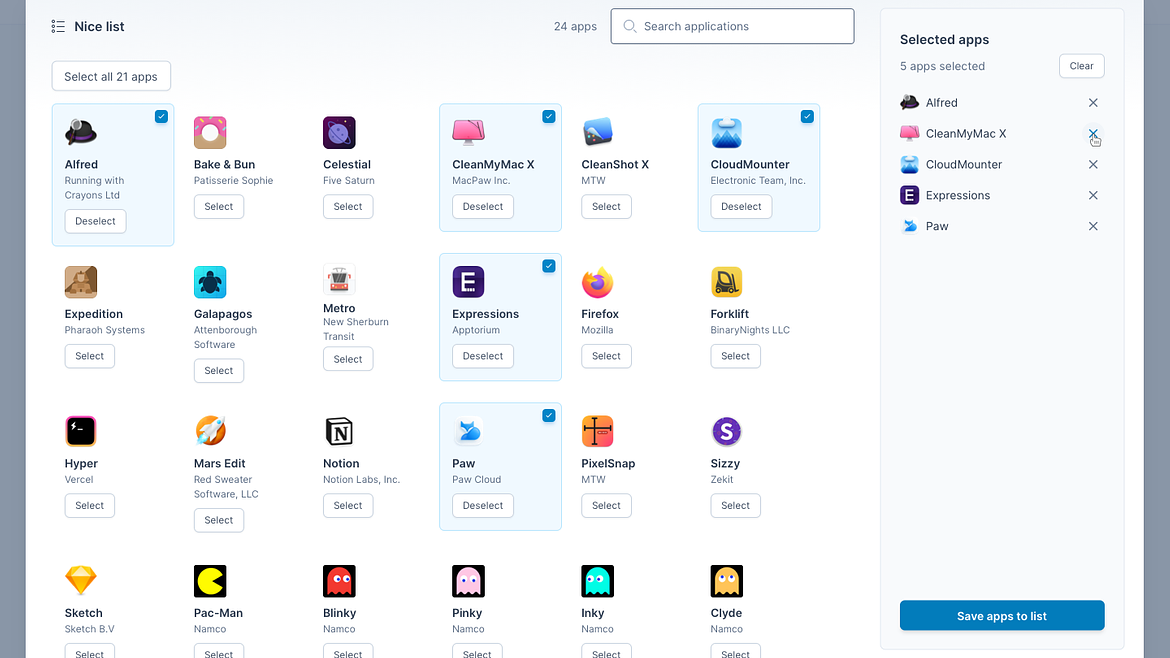Click the Pac-Man app icon
Viewport: 1170px width, 658px height.
coord(210,580)
